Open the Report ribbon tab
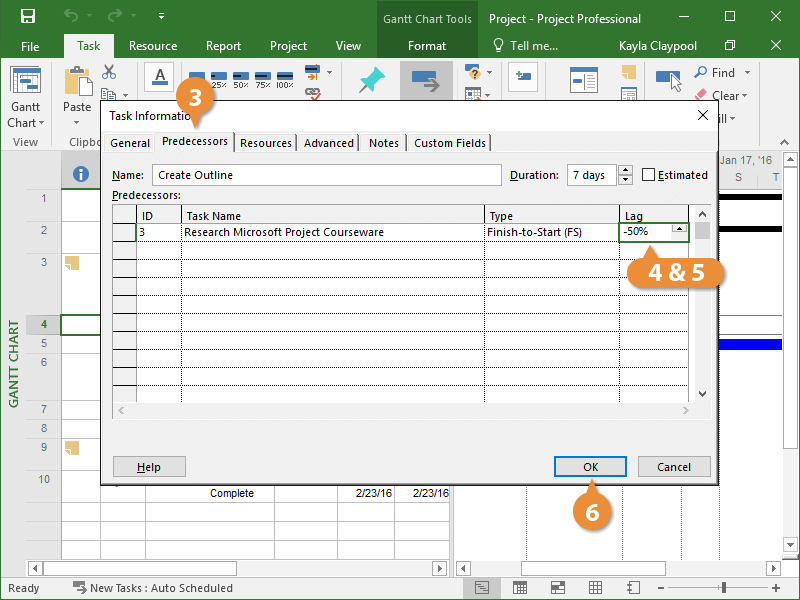Image resolution: width=800 pixels, height=600 pixels. click(223, 46)
